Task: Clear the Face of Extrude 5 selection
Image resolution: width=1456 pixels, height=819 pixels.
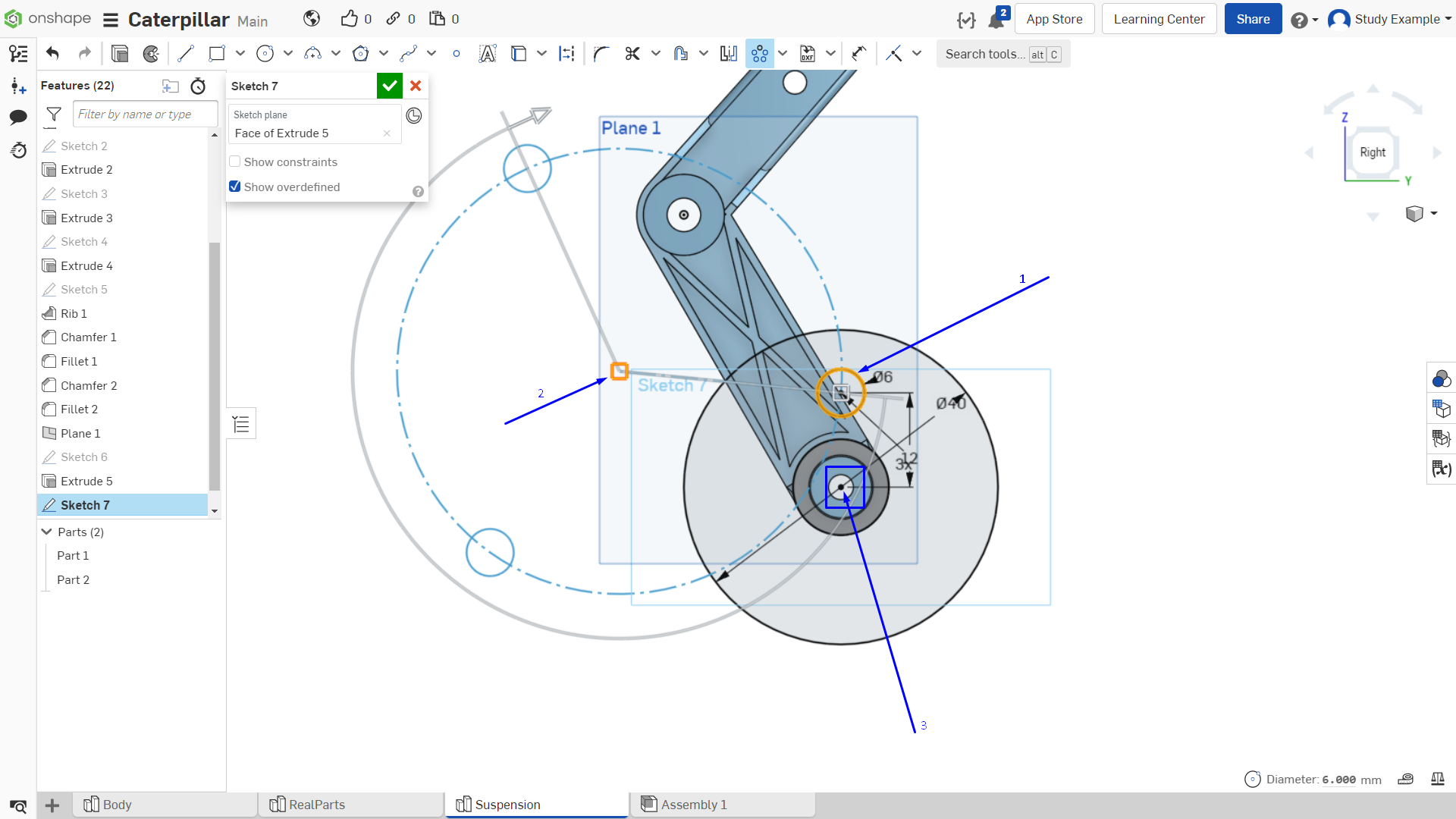Action: [387, 133]
